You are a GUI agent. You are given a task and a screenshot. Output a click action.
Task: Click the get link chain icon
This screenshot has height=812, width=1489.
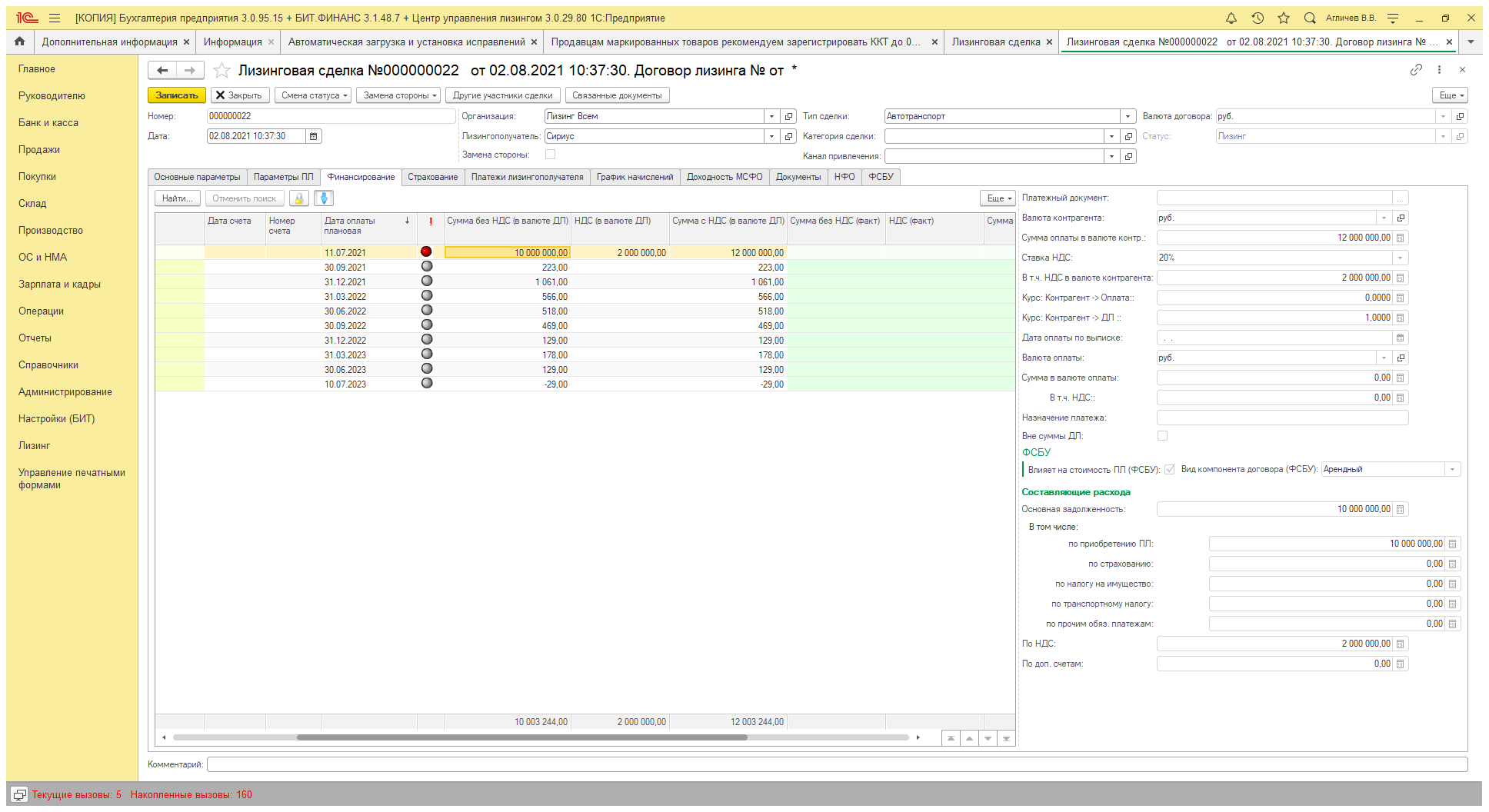pos(1416,70)
